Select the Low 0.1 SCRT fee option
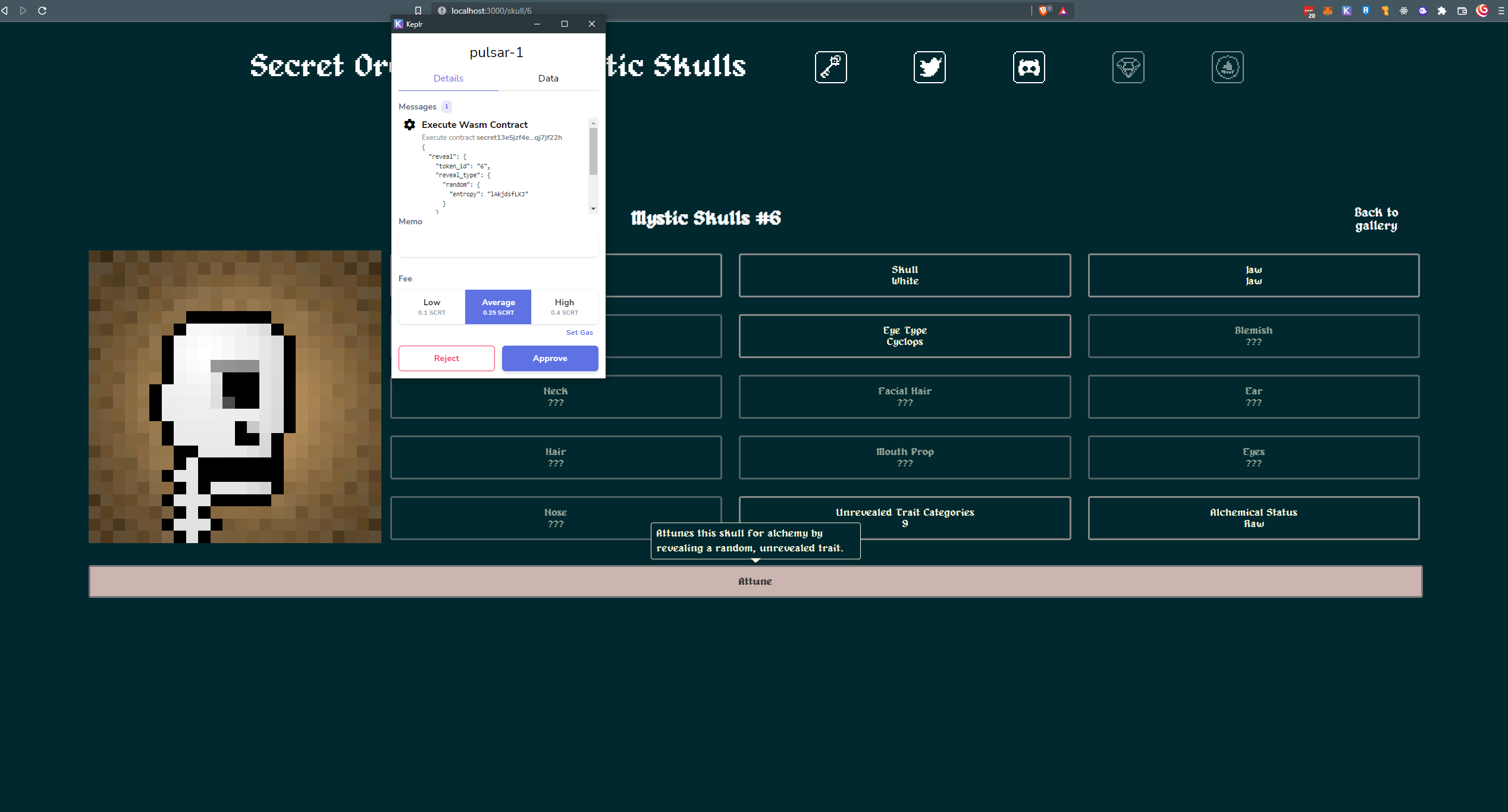 [431, 306]
